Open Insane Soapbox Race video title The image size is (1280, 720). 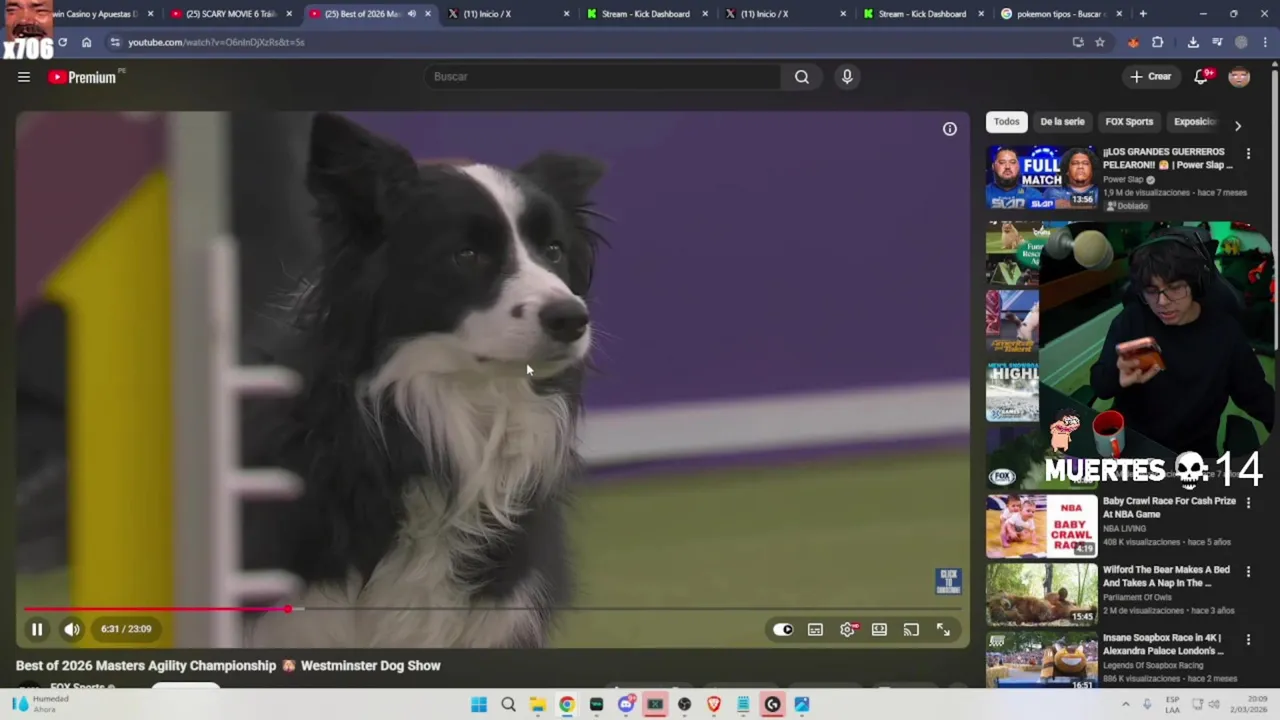point(1163,644)
